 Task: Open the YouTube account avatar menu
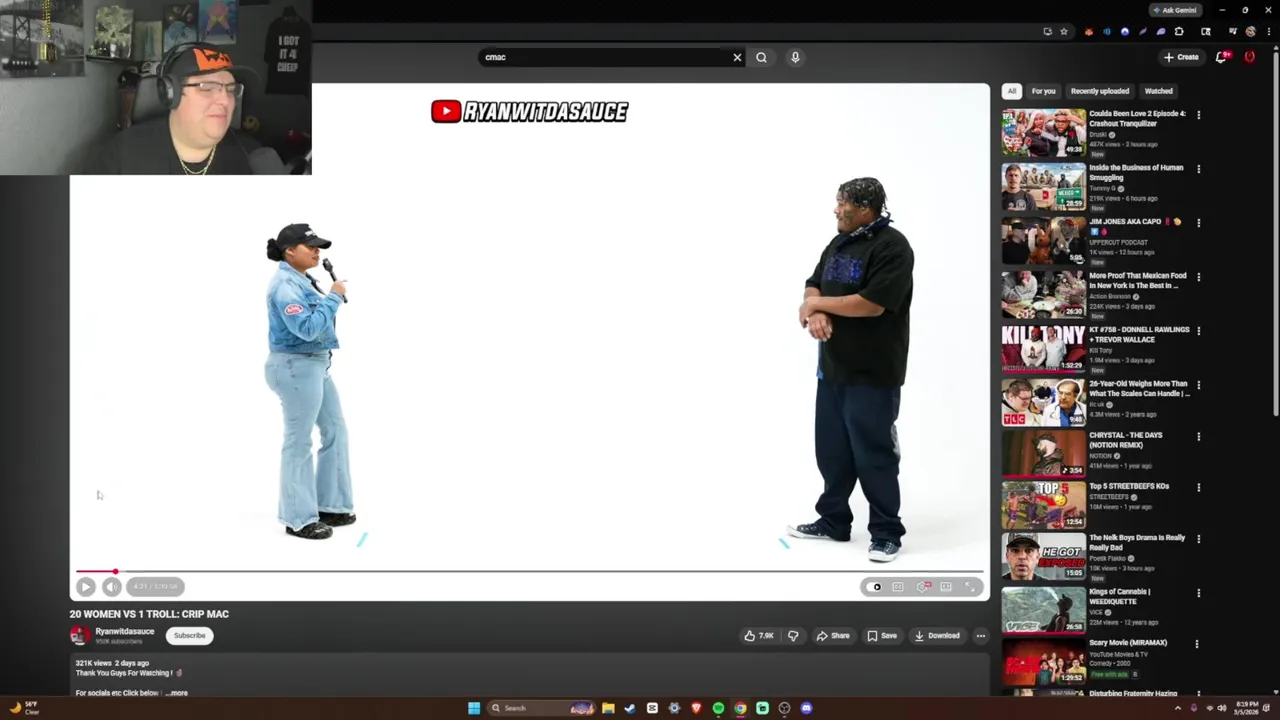pos(1249,57)
